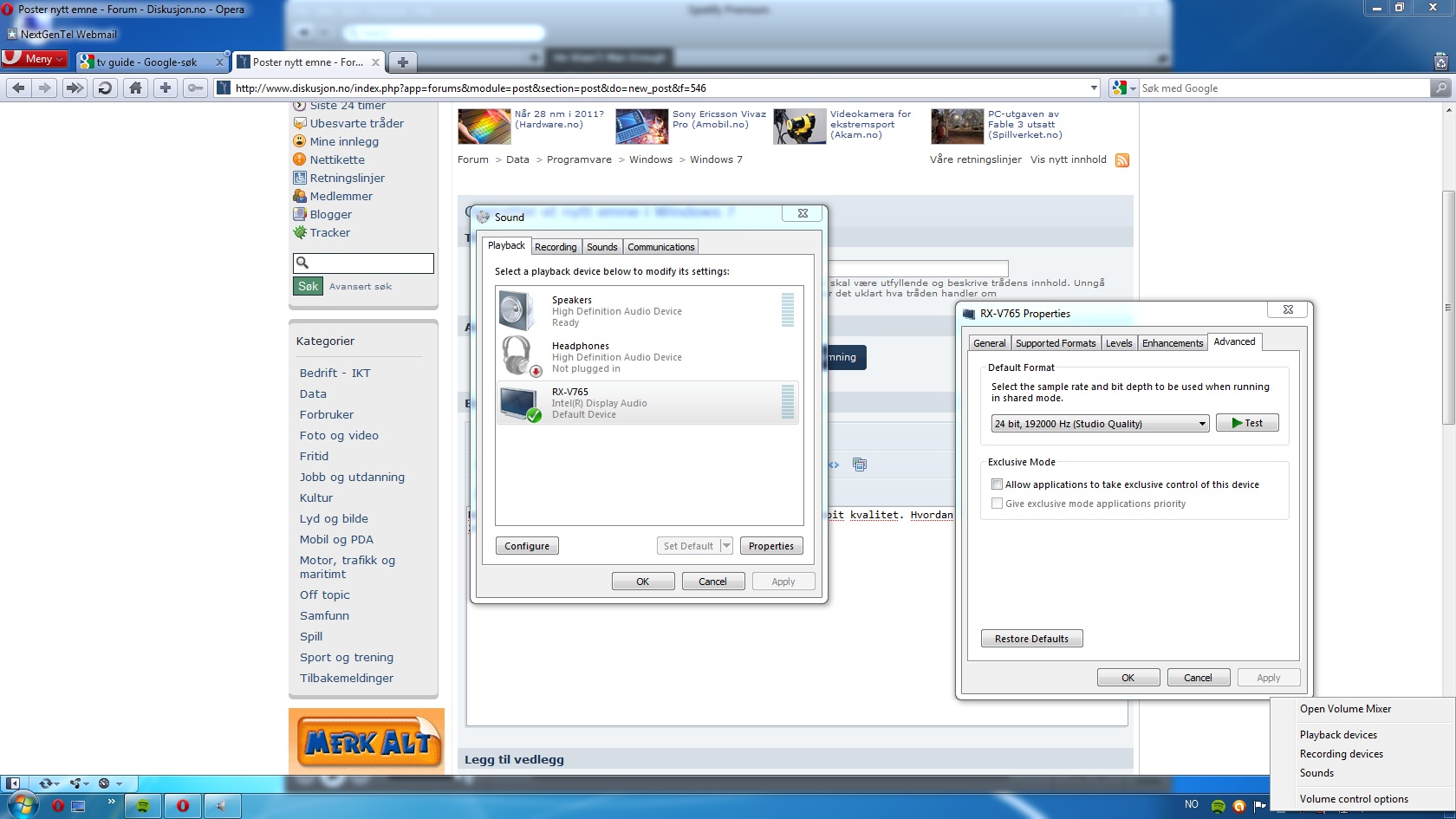Screen dimensions: 1456x819
Task: Open Opera's closed tabs trash icon
Action: click(1440, 62)
